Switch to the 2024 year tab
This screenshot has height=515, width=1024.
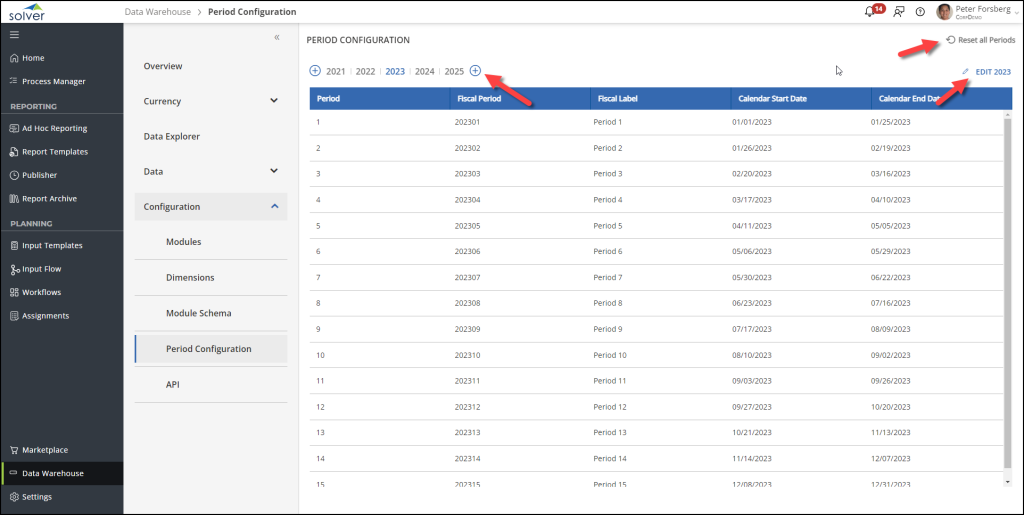tap(425, 72)
